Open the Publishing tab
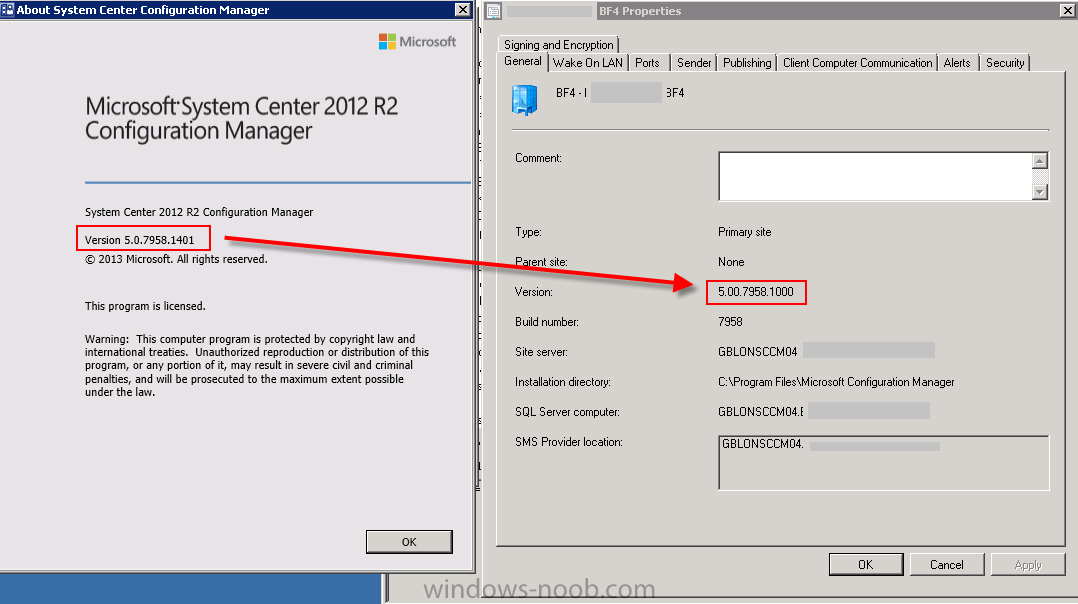 747,63
